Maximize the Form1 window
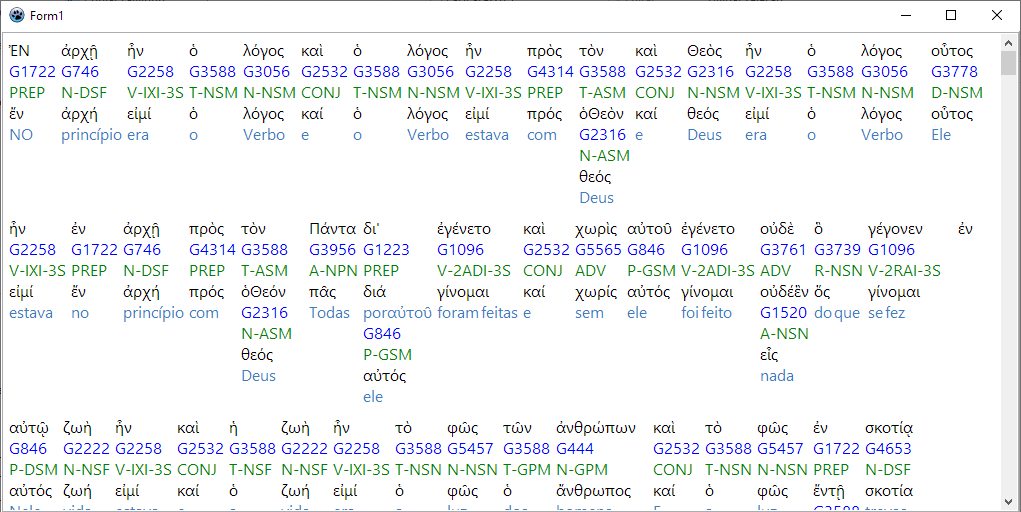Screen dimensions: 1021x512 pyautogui.click(x=951, y=15)
